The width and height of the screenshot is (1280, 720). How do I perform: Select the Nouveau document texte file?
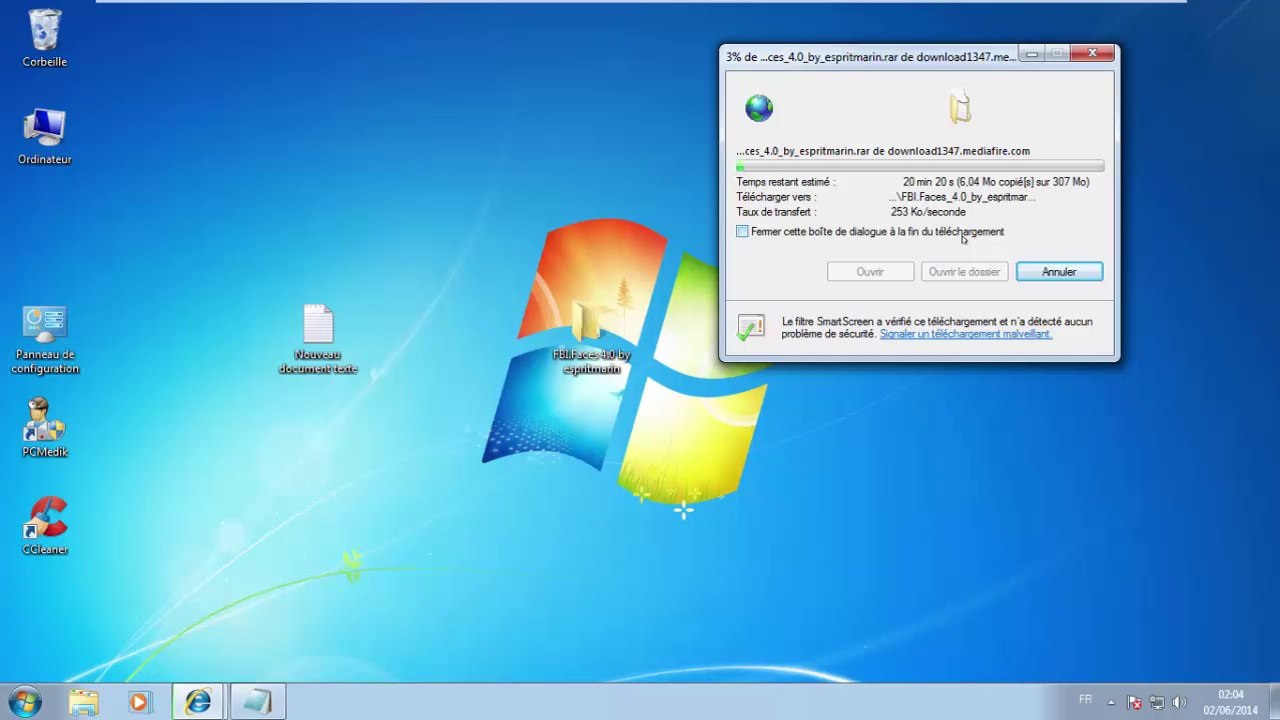coord(318,339)
